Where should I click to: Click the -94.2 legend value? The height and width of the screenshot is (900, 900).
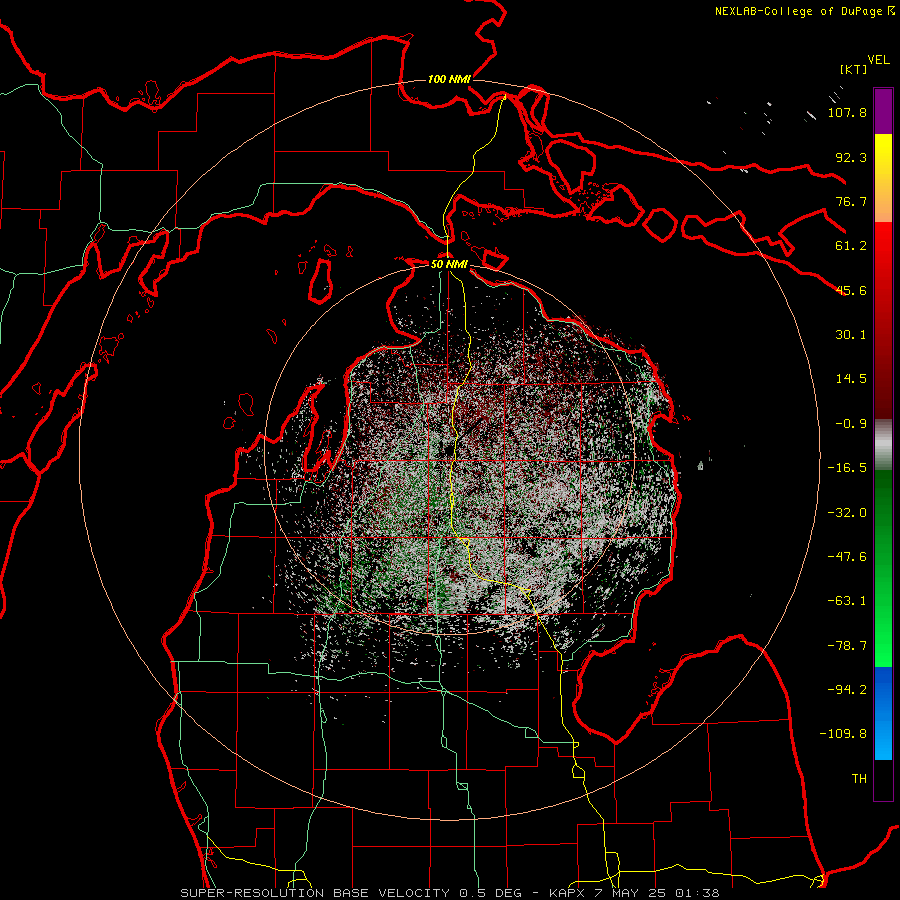847,690
